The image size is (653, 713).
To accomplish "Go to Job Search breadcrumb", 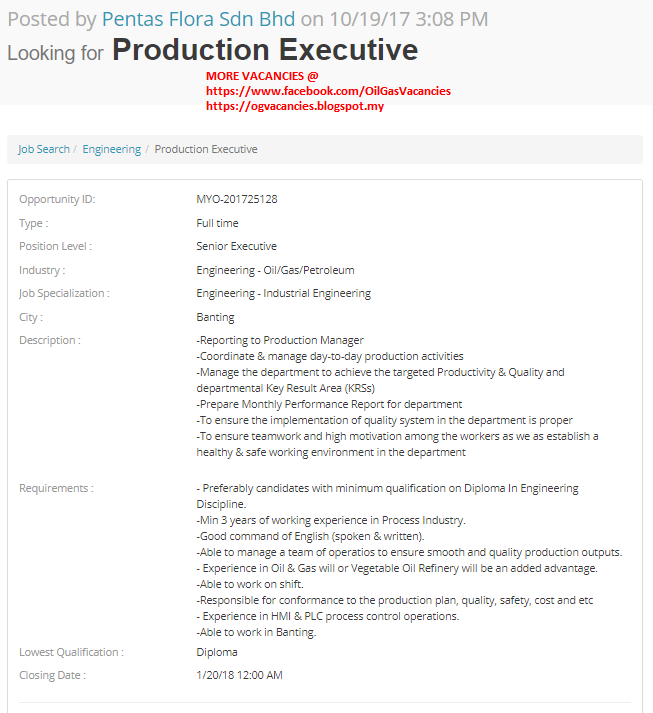I will (x=44, y=149).
